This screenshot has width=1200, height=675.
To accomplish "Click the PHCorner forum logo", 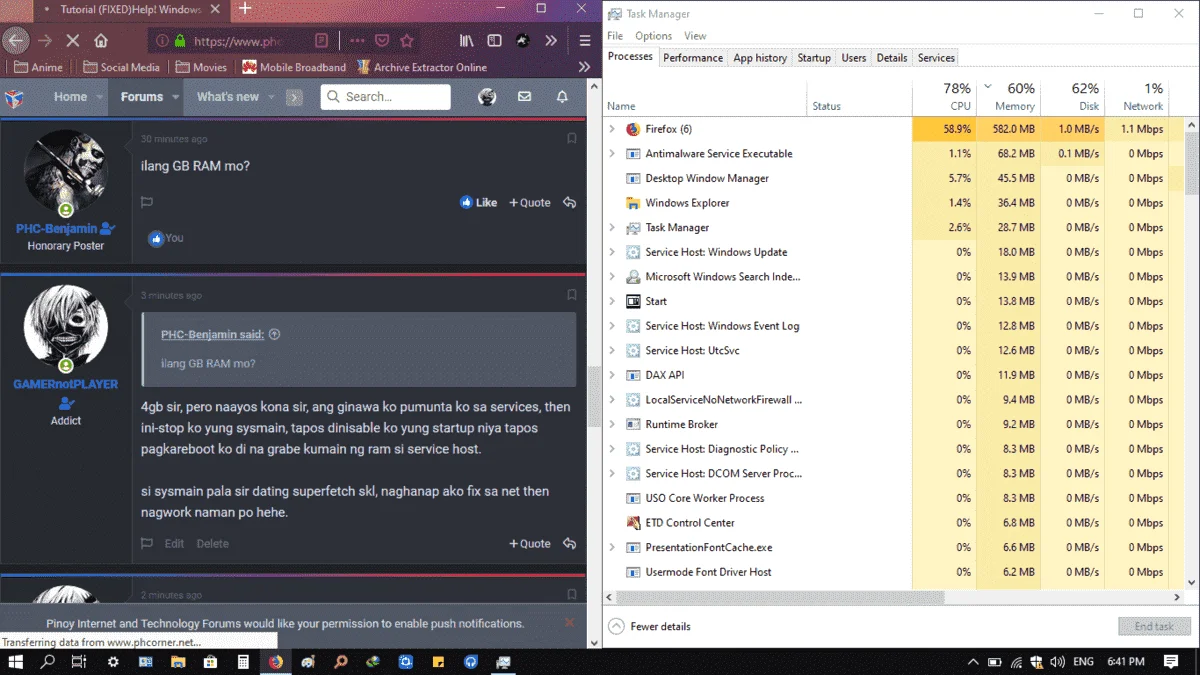I will pyautogui.click(x=14, y=98).
